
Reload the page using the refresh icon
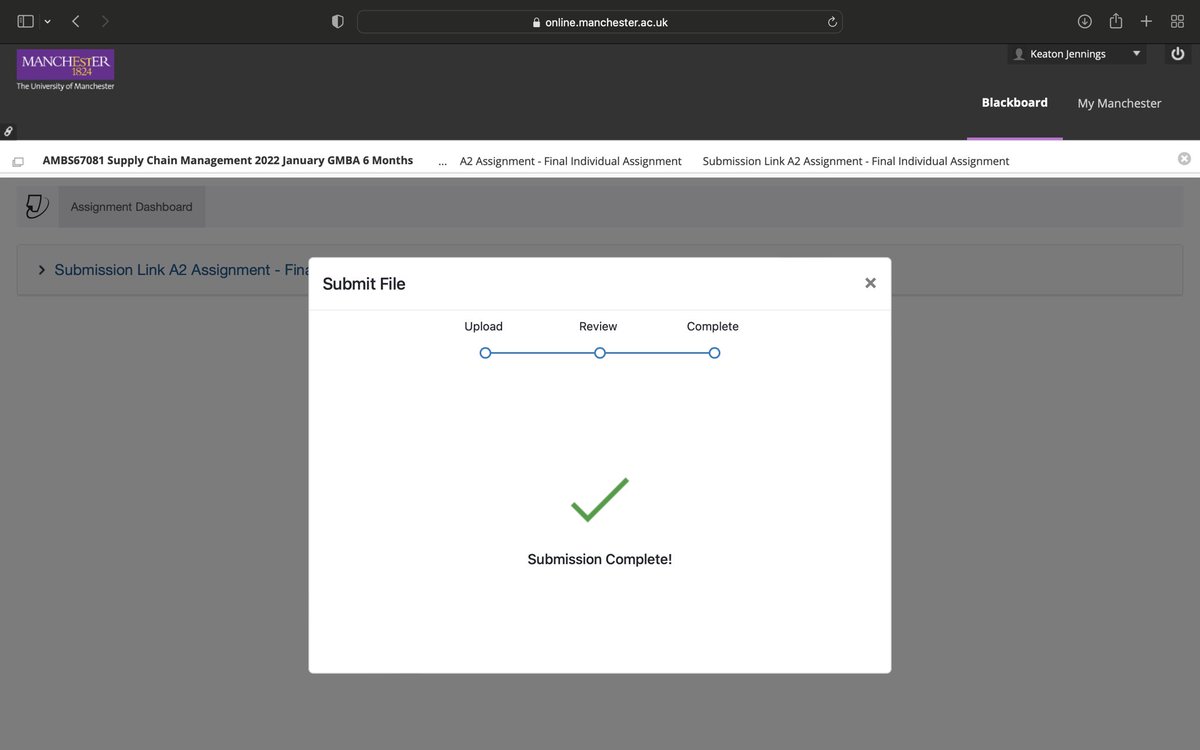coord(831,22)
